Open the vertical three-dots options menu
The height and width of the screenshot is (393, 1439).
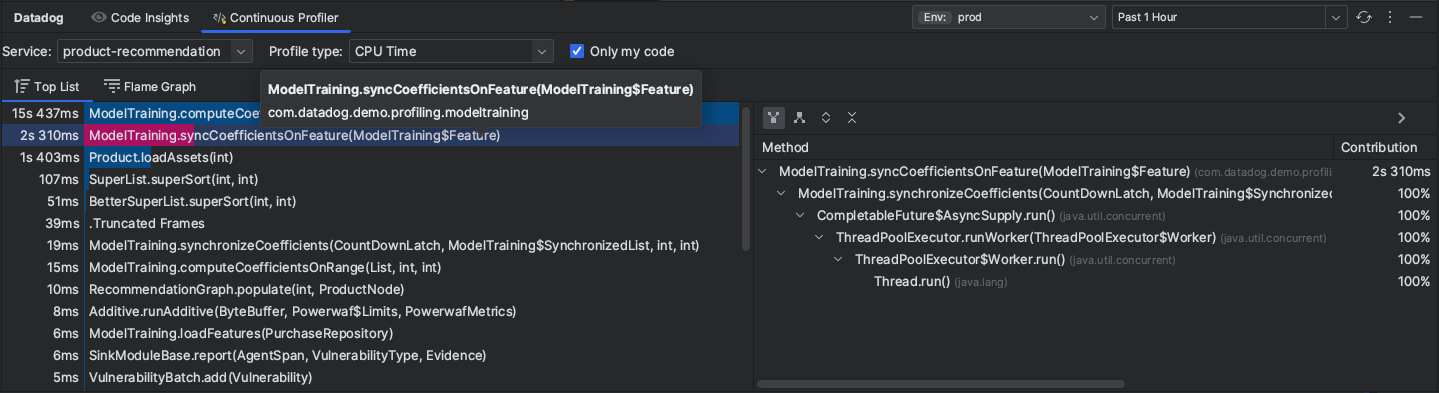(x=1390, y=18)
